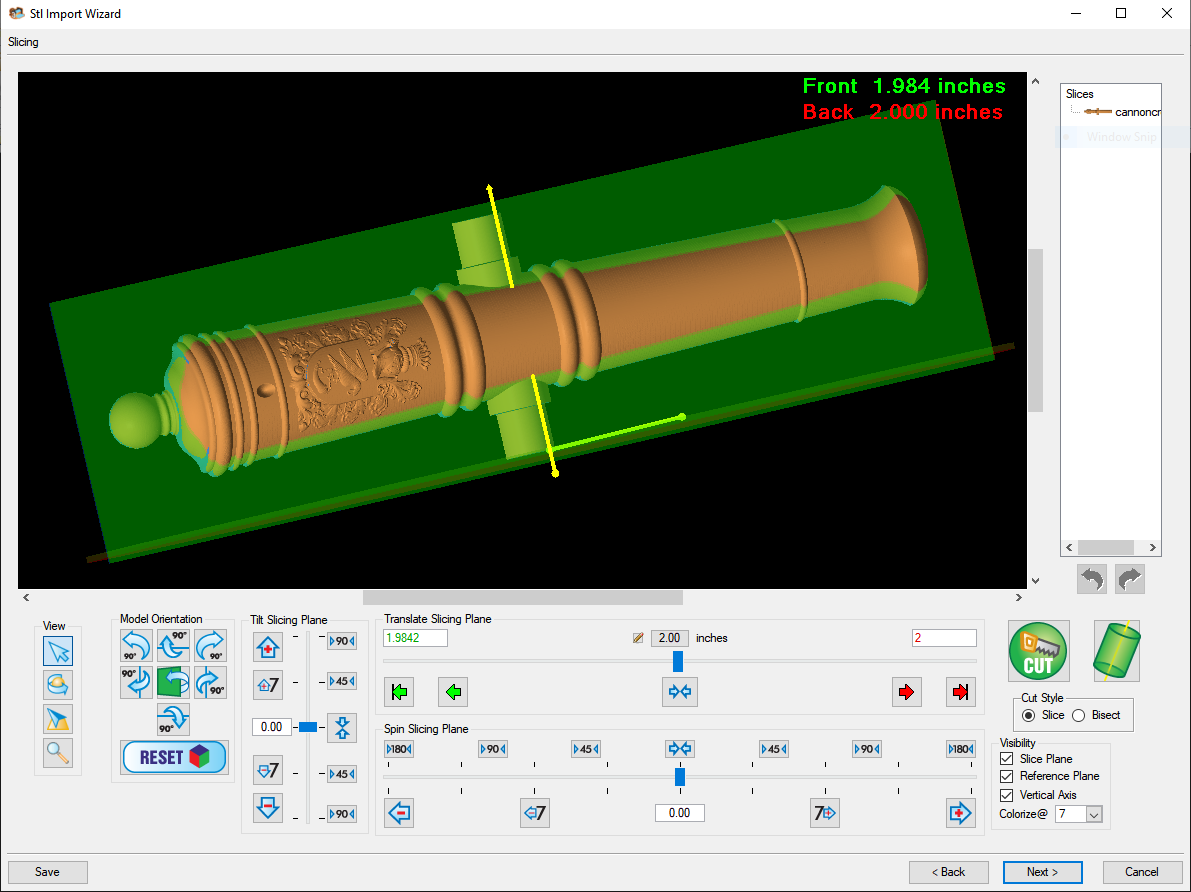Select the magnifier zoom view tool

[58, 752]
